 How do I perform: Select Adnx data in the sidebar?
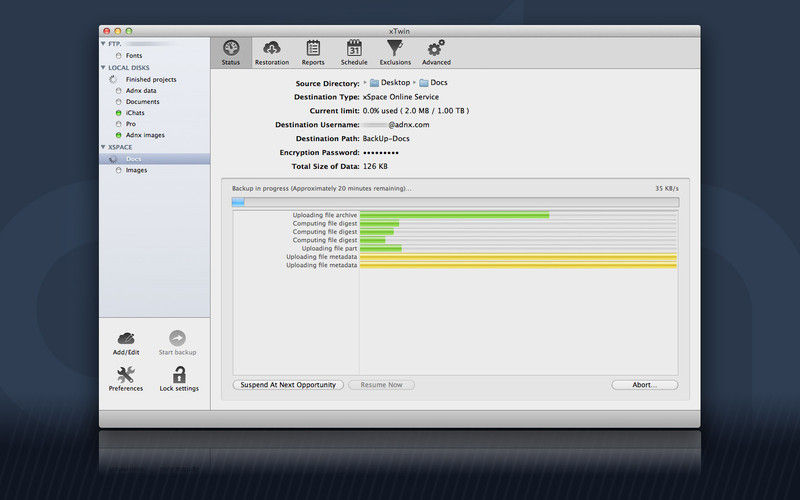pyautogui.click(x=141, y=91)
